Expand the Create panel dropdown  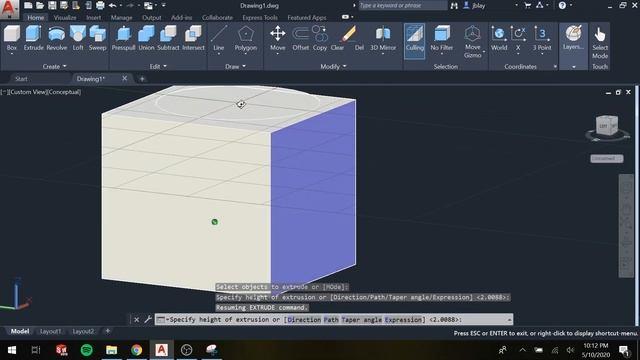pyautogui.click(x=54, y=67)
